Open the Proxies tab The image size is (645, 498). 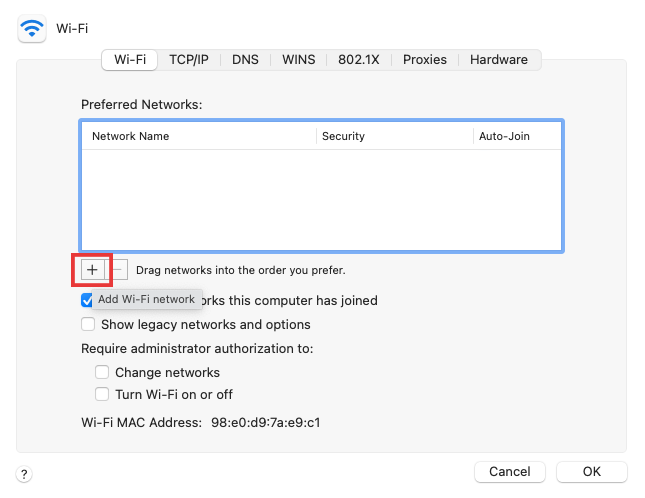[x=425, y=60]
